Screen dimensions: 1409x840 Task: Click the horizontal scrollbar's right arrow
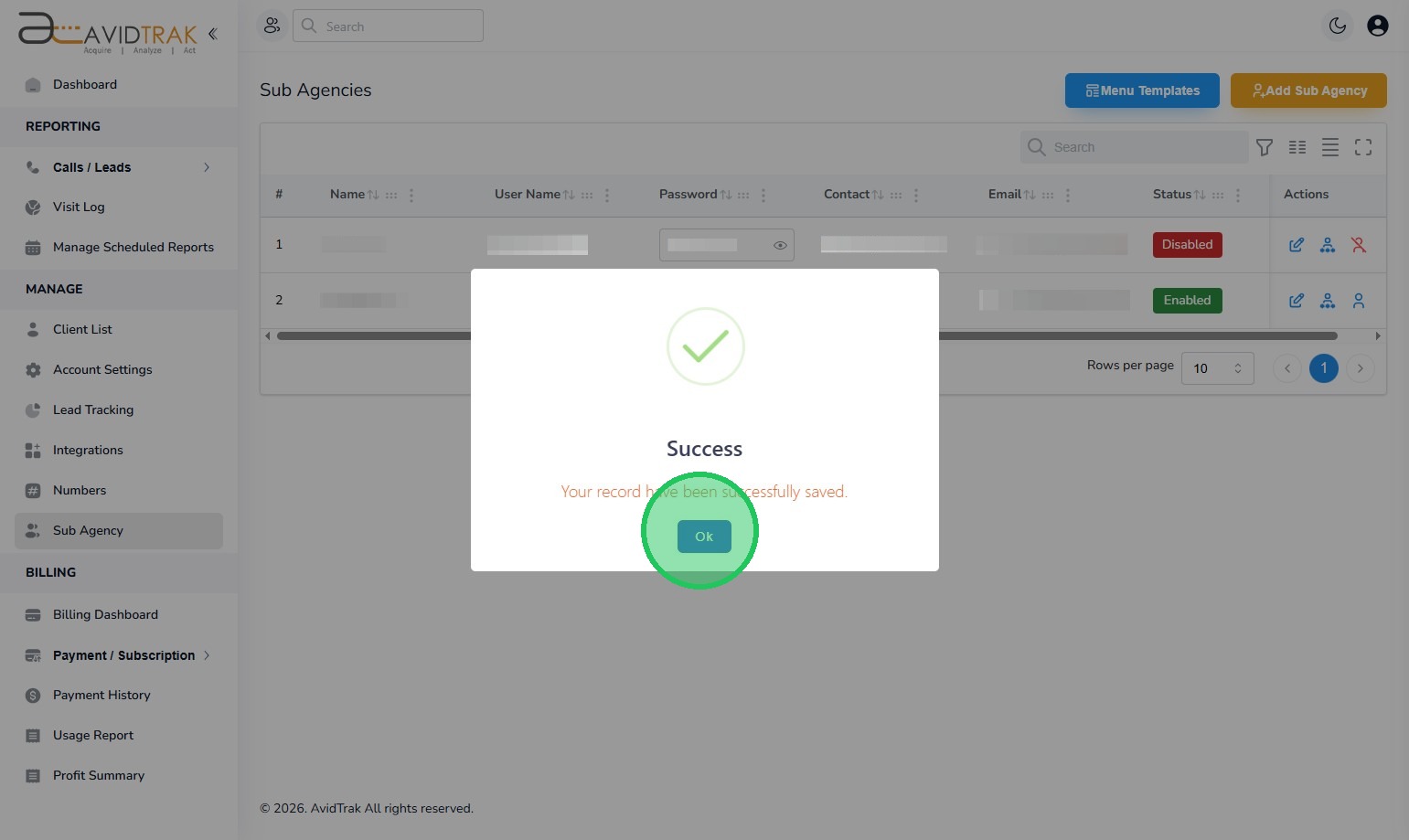tap(1378, 336)
